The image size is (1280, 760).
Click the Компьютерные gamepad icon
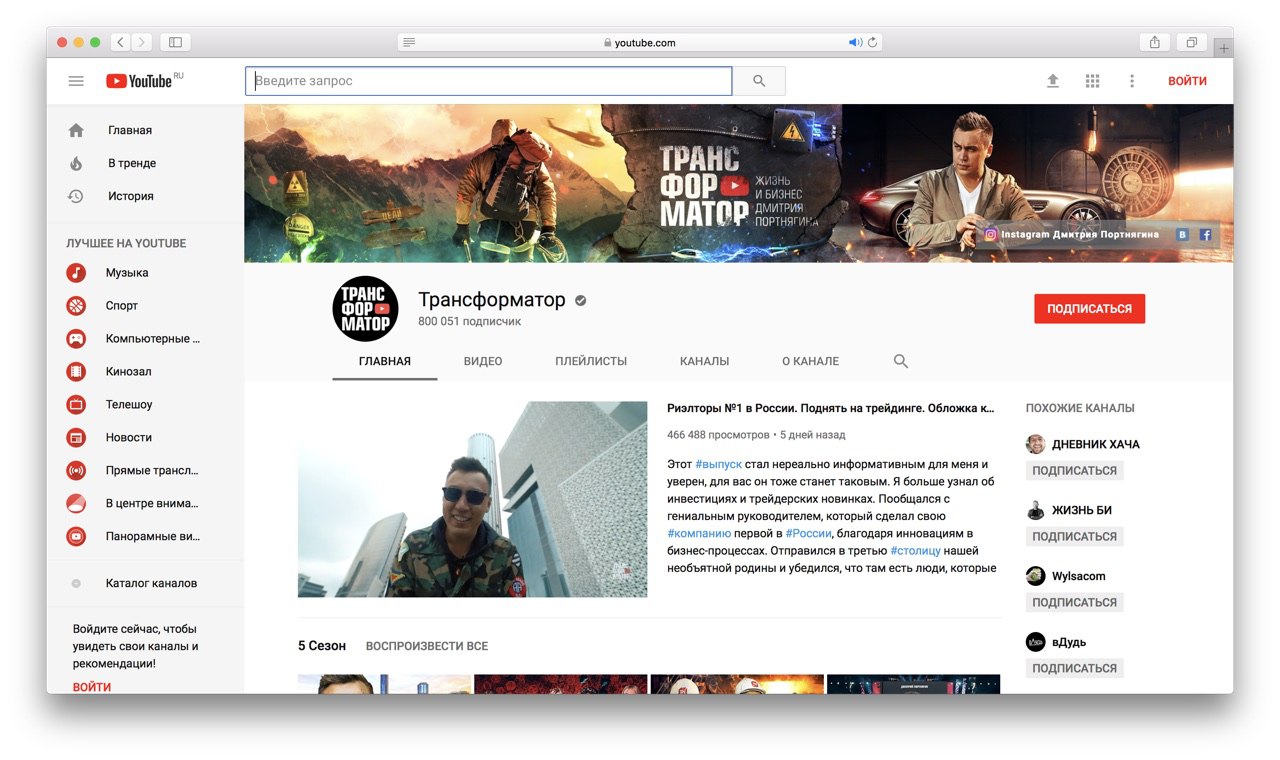[x=76, y=339]
